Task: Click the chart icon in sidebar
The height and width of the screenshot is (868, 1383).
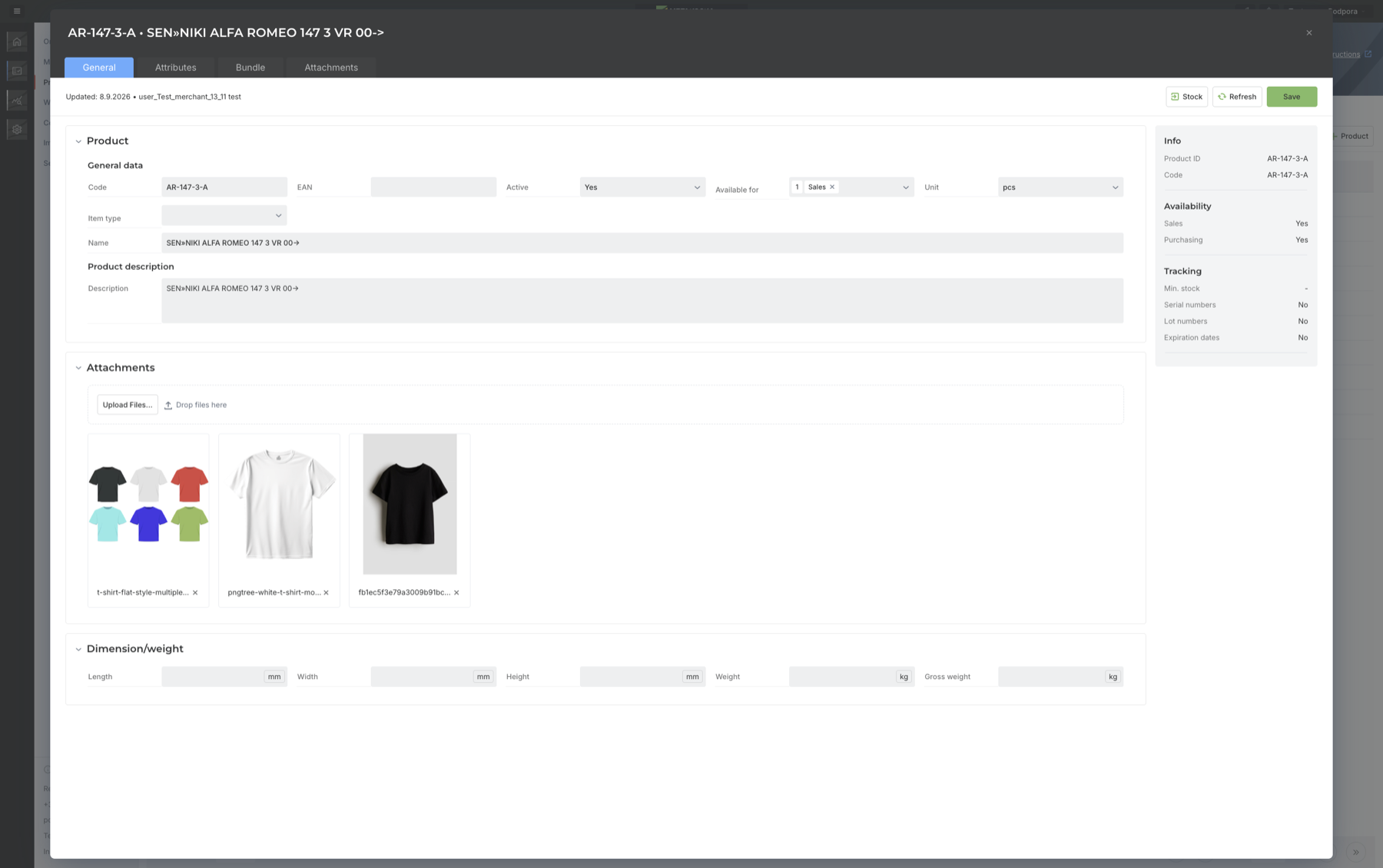Action: 17,100
